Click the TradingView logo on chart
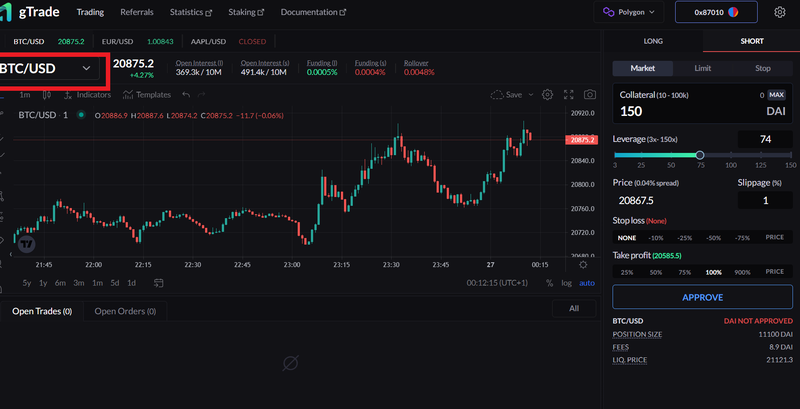 [x=27, y=244]
